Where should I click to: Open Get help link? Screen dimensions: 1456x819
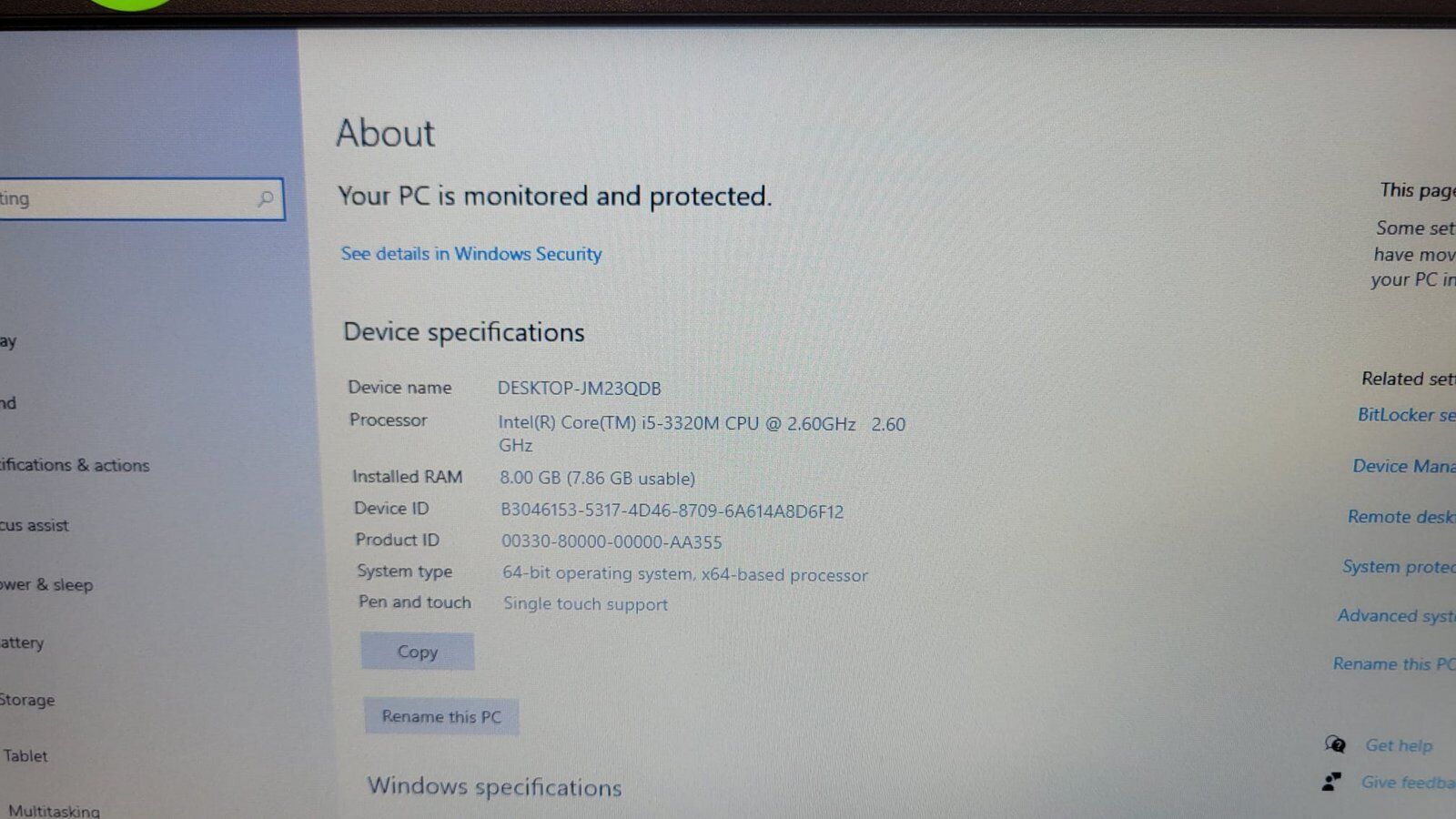click(1399, 745)
